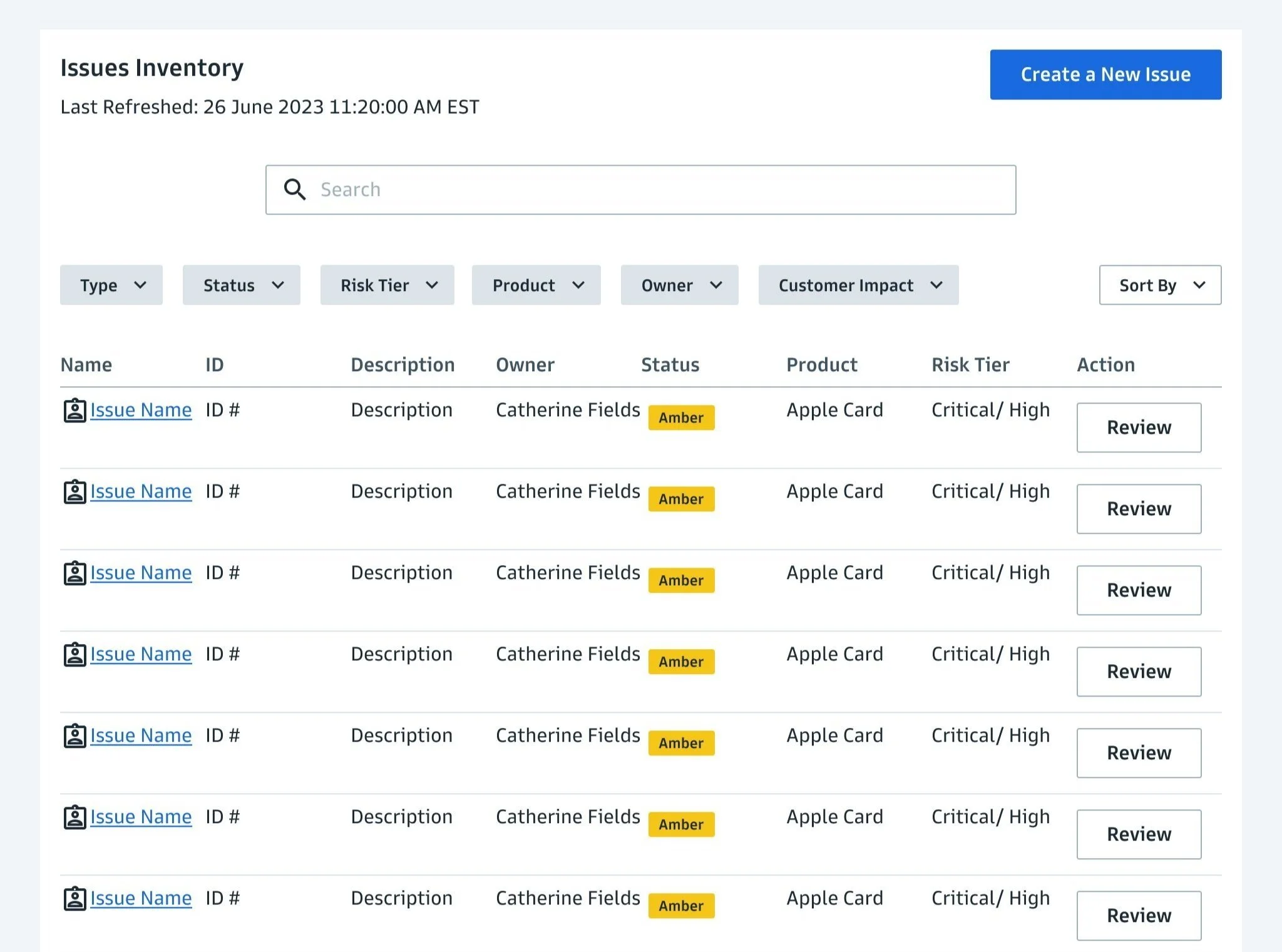Click the Amber status badge in the fifth row
The image size is (1282, 952).
681,743
